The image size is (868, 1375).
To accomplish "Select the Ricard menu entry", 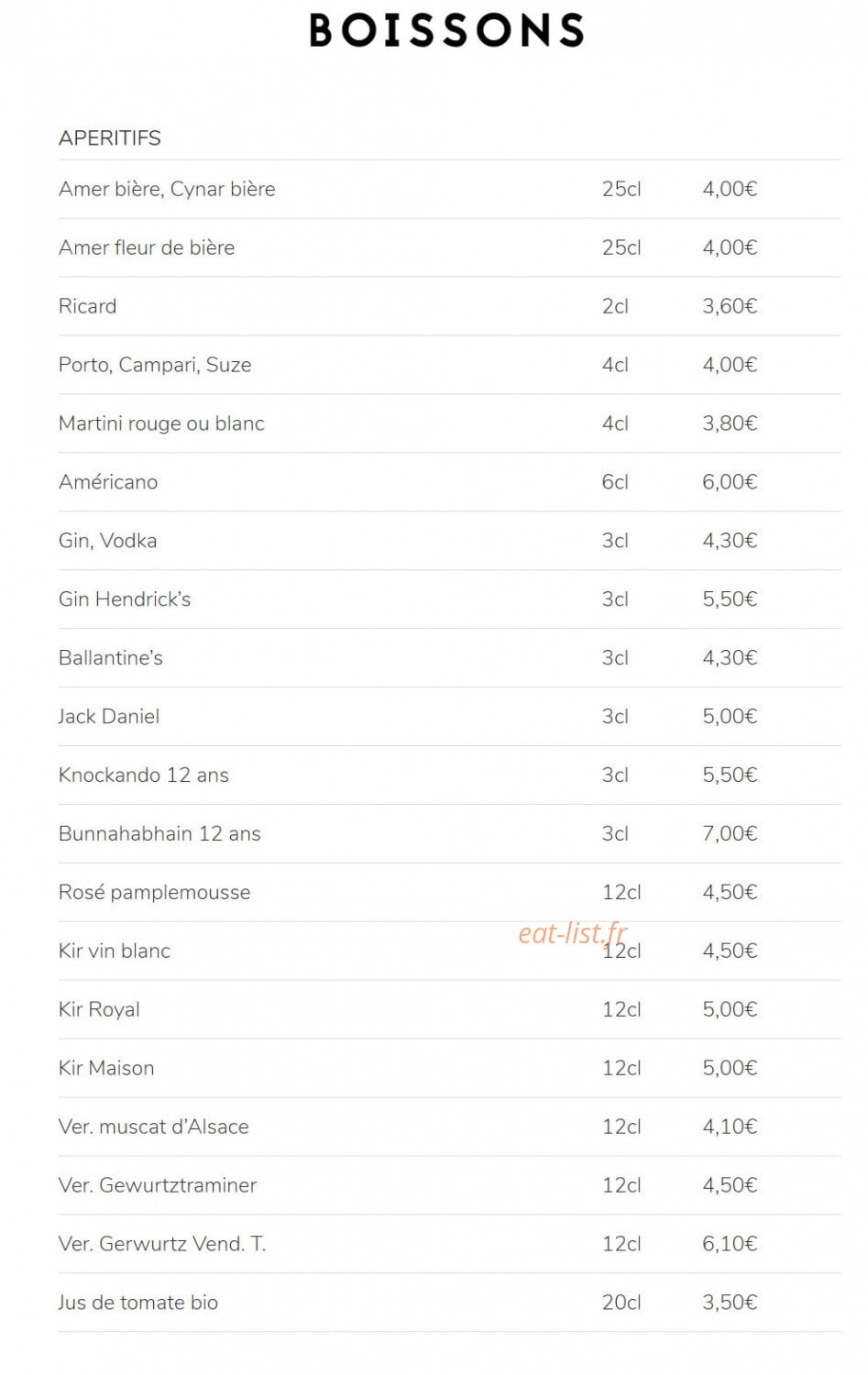I will [449, 306].
